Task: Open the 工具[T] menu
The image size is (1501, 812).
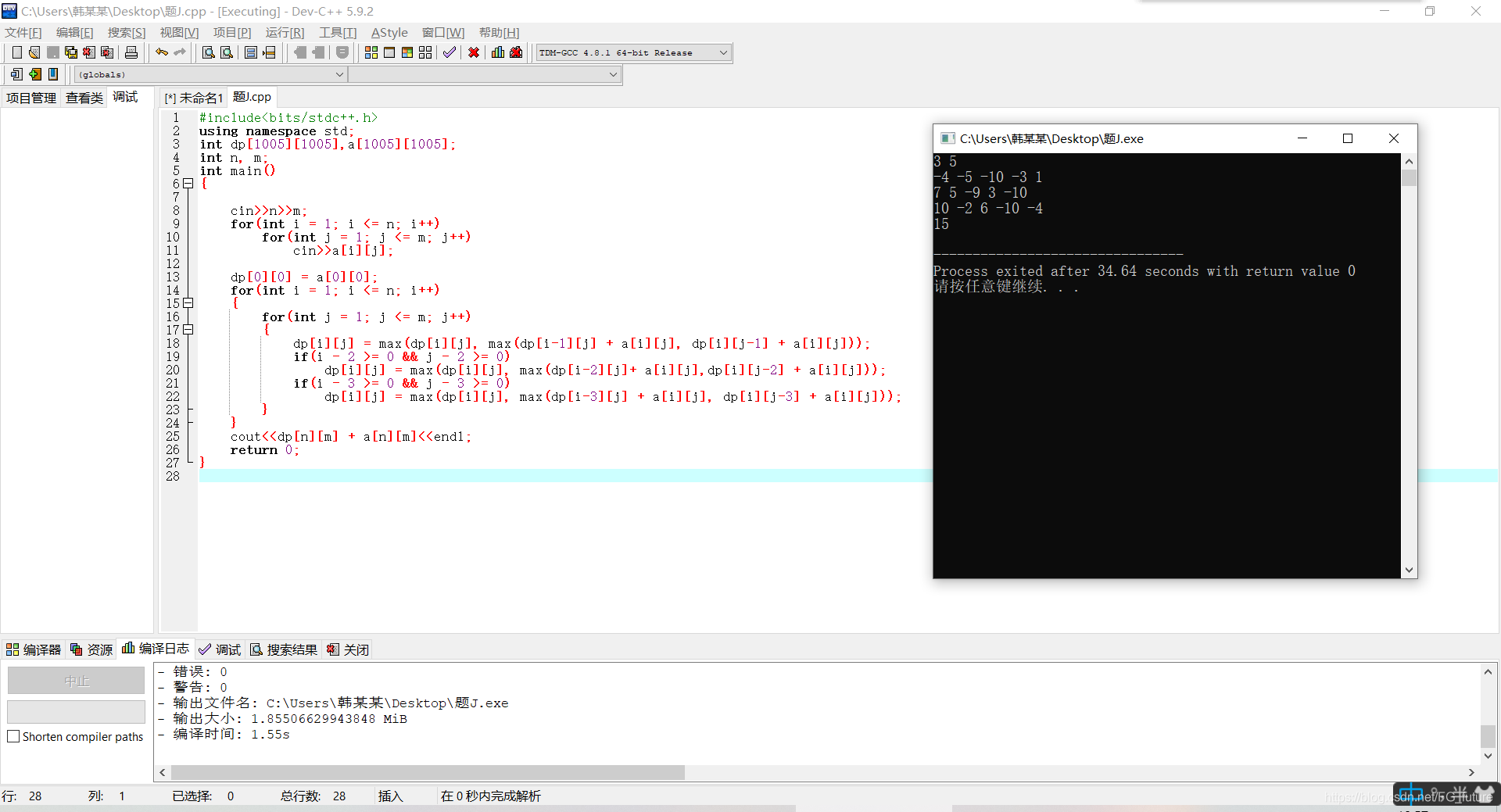Action: (x=338, y=32)
